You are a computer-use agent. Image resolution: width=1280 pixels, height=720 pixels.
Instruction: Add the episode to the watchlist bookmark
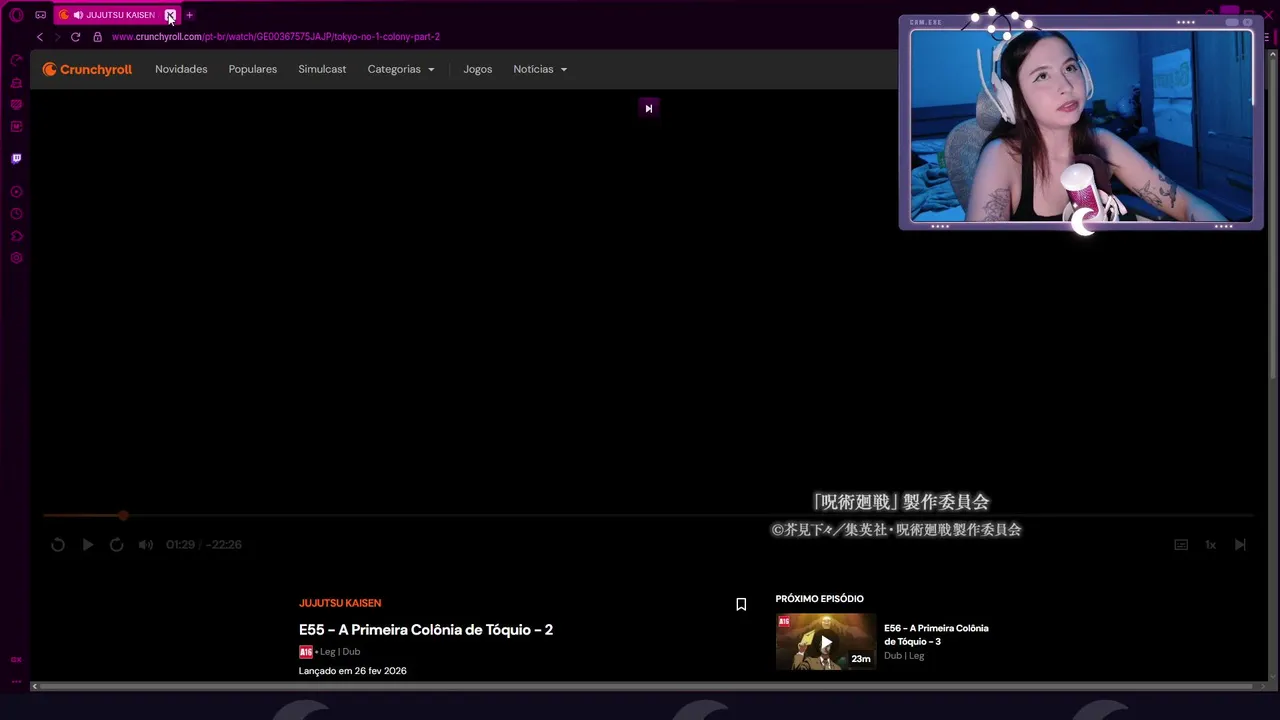click(x=741, y=604)
